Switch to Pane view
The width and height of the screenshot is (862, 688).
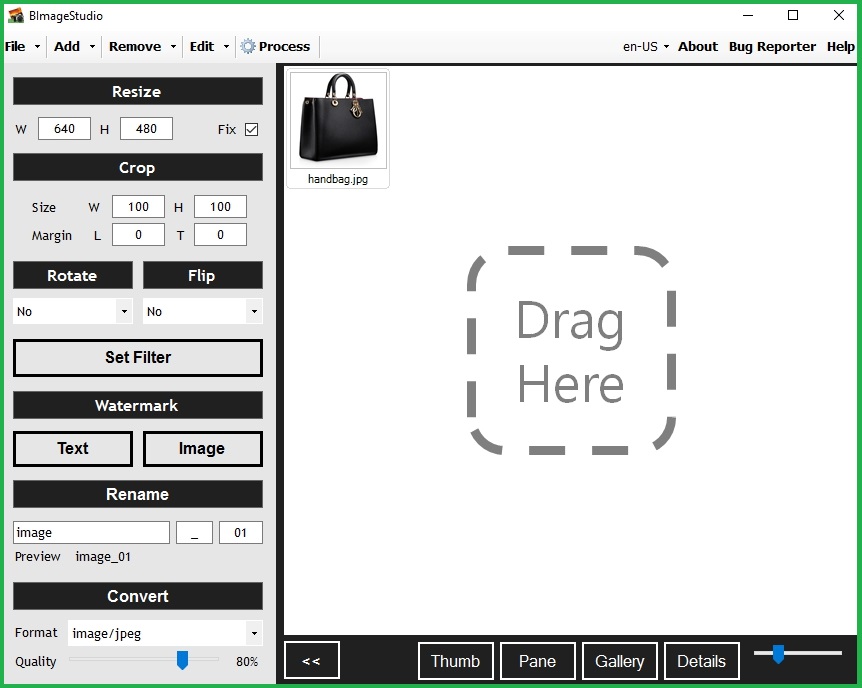(537, 661)
